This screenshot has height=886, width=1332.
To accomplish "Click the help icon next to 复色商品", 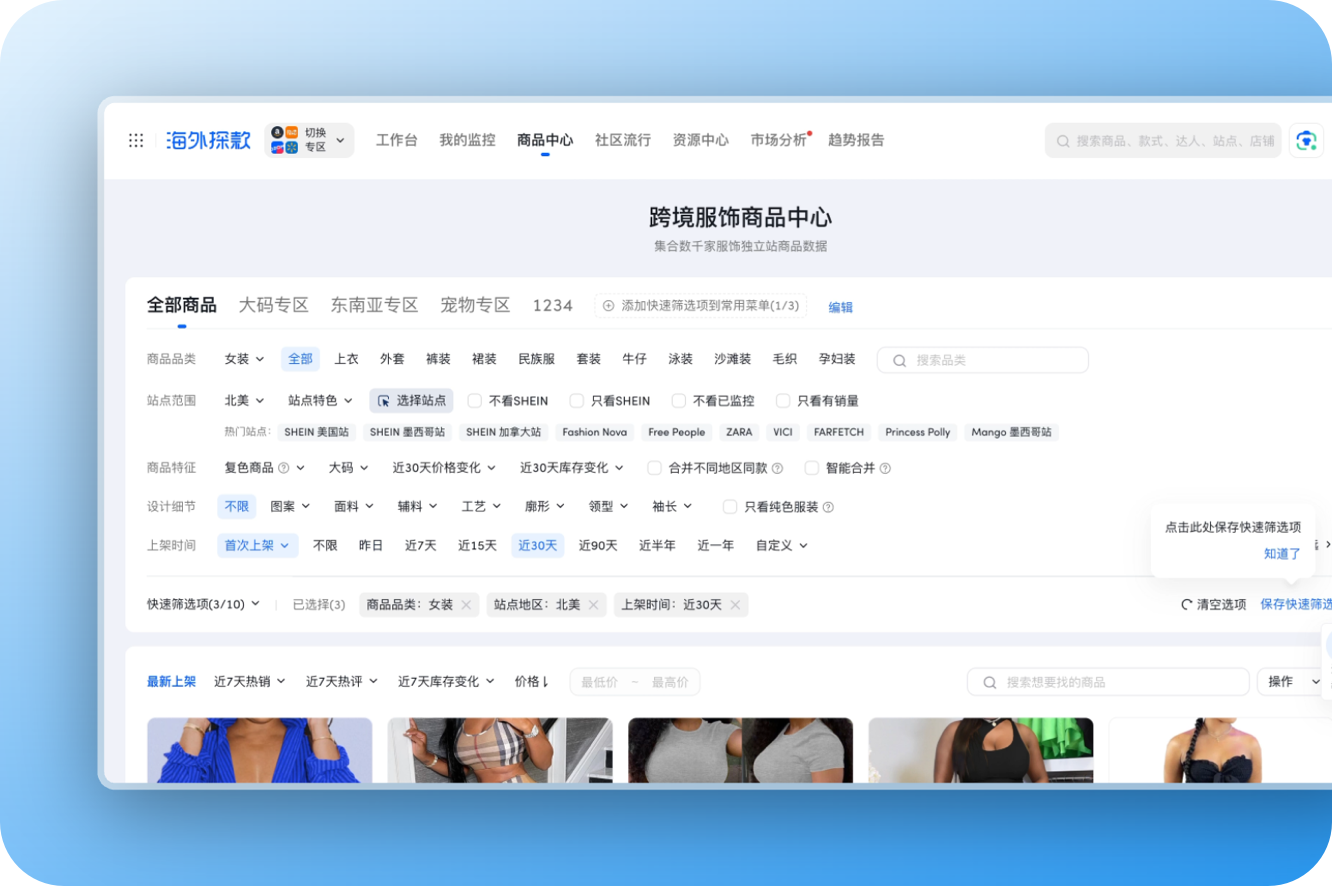I will click(284, 468).
